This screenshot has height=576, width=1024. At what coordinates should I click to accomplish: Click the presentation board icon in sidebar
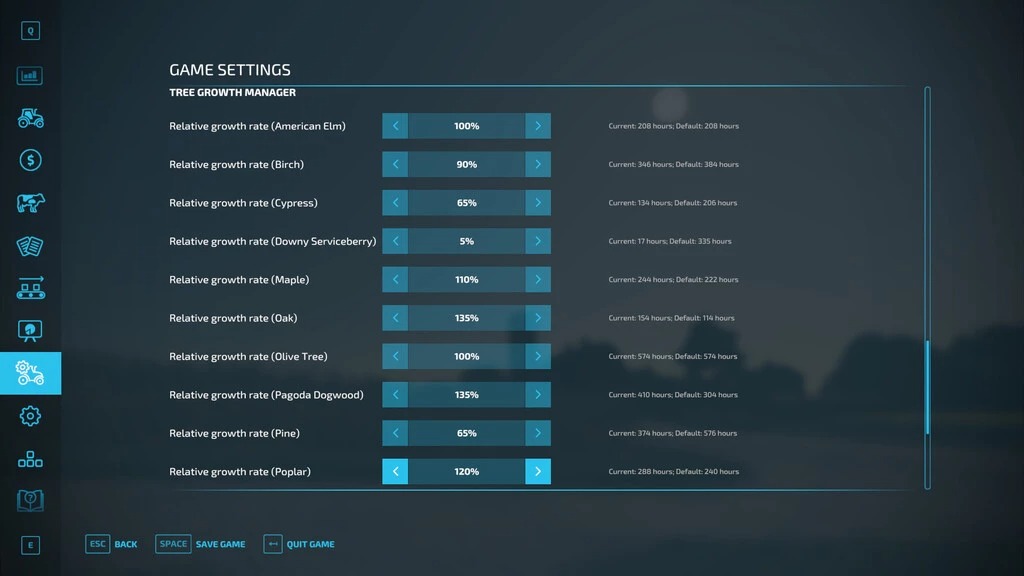tap(30, 330)
